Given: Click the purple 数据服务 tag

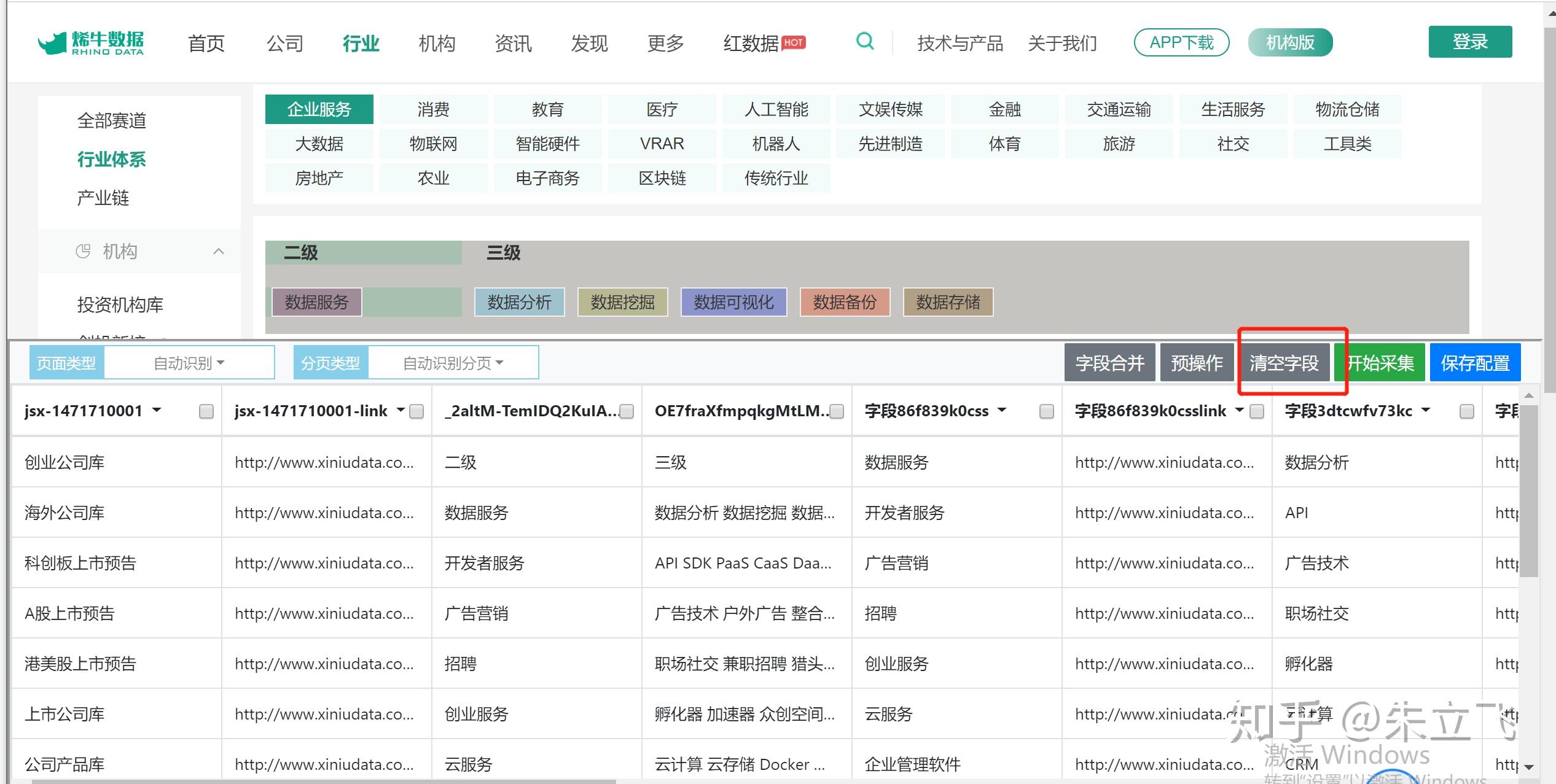Looking at the screenshot, I should (x=317, y=302).
